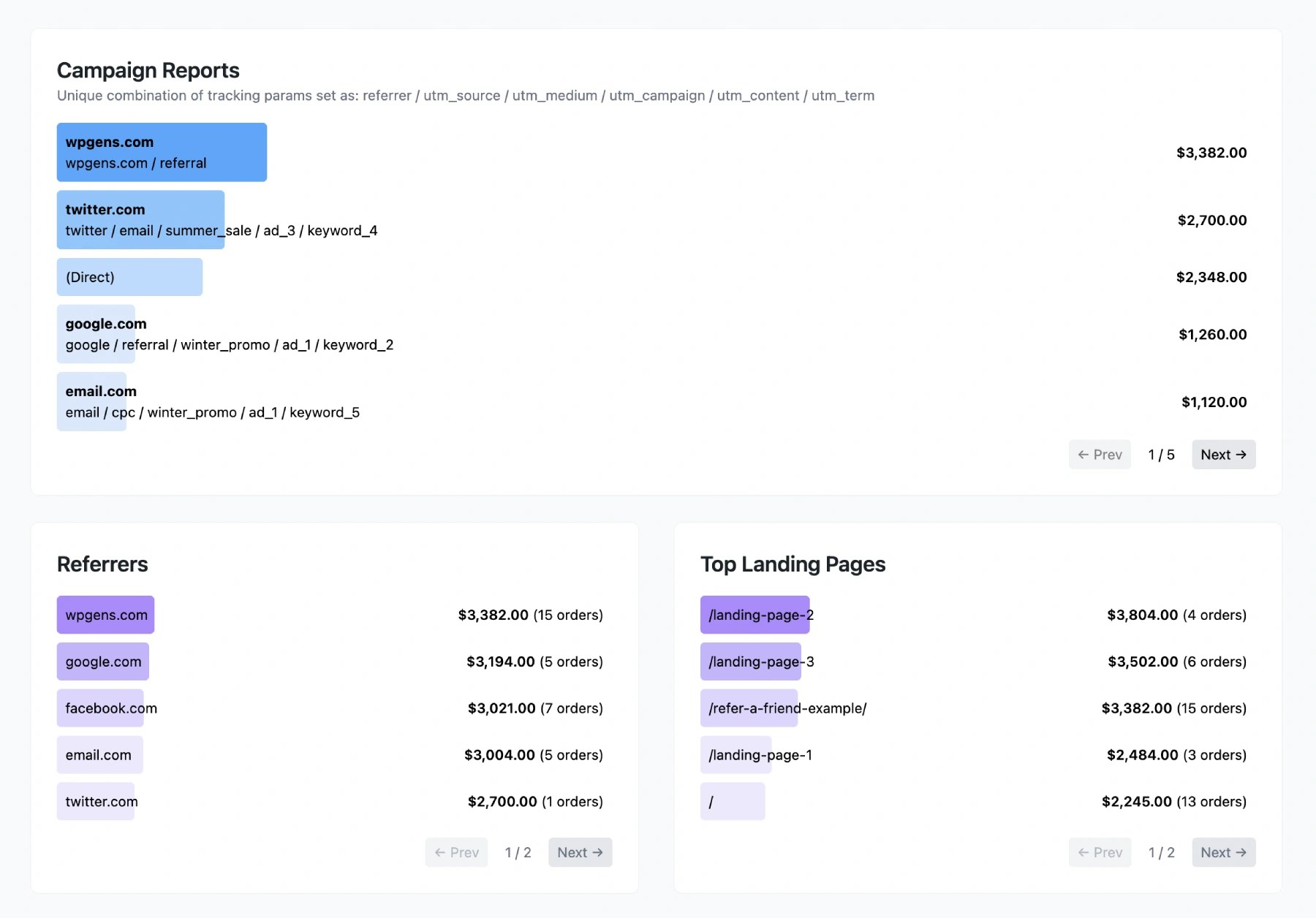The image size is (1316, 918).
Task: Click the email.com cpc campaign bar
Action: [91, 401]
